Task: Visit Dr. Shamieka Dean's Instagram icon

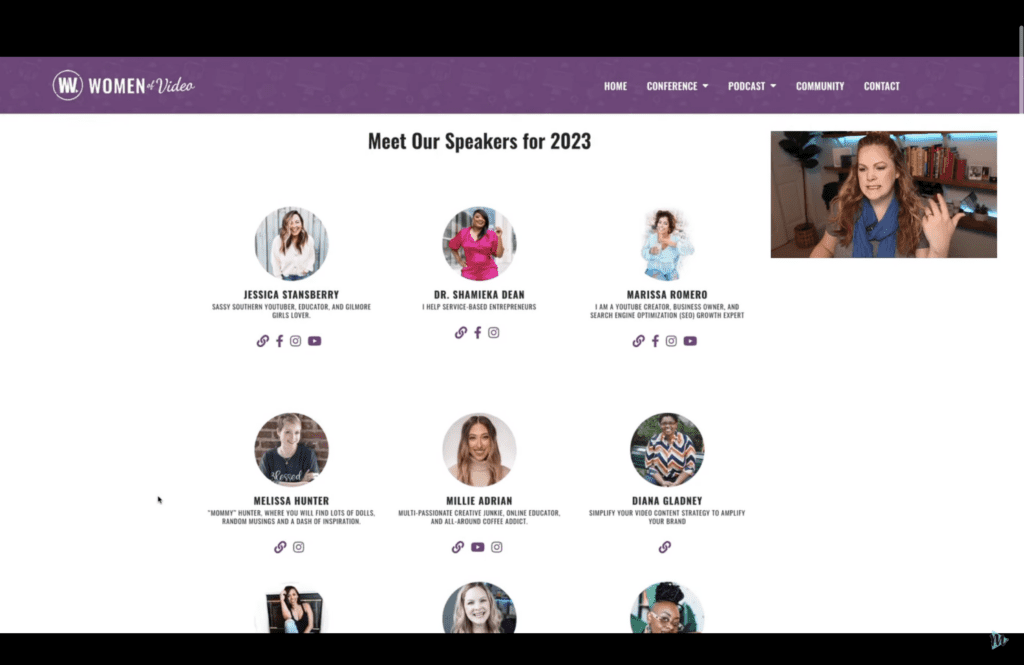Action: [x=494, y=332]
